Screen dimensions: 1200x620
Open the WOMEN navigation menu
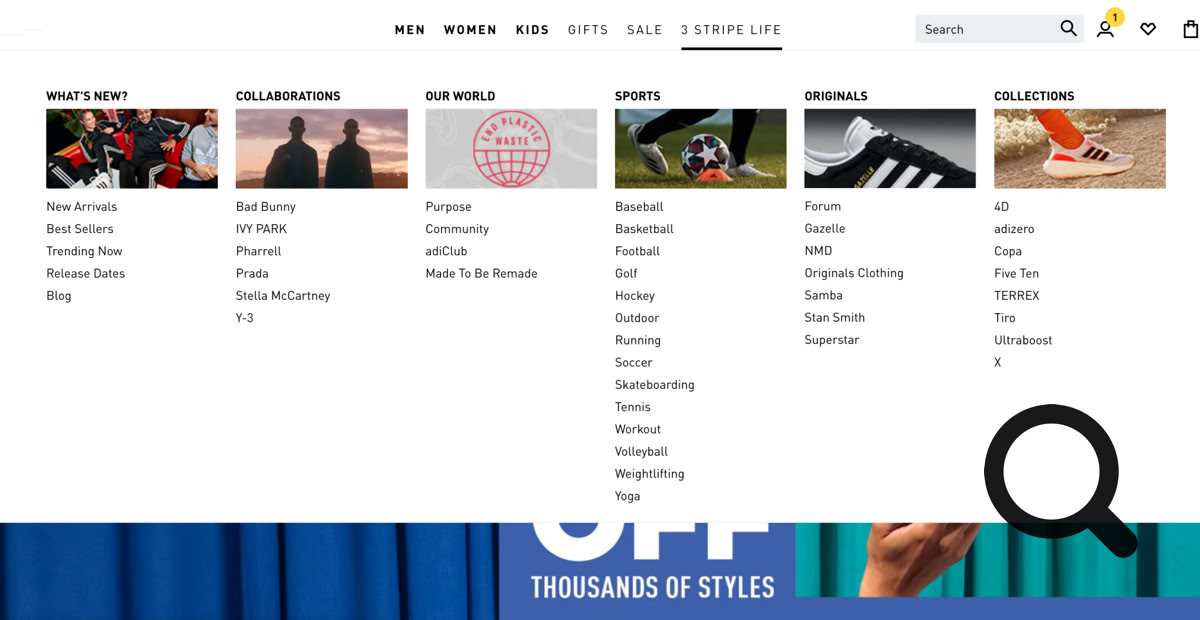470,30
